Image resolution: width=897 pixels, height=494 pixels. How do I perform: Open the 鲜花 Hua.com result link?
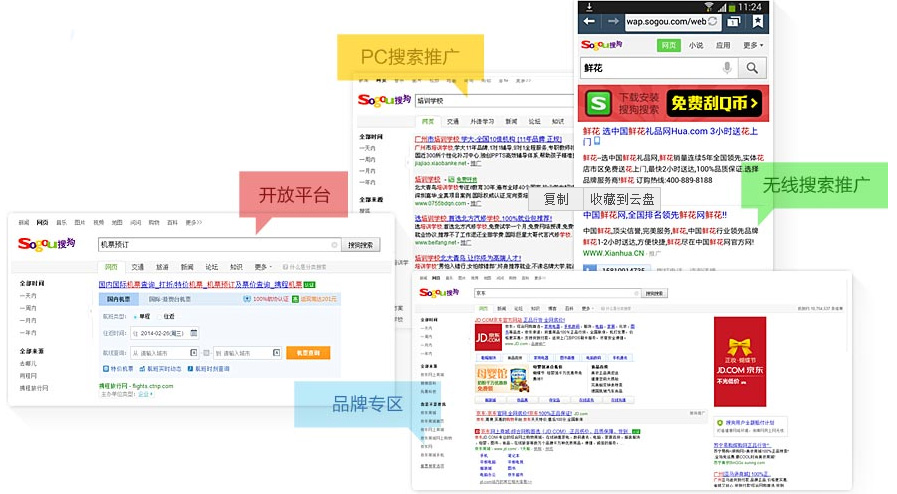click(x=670, y=136)
